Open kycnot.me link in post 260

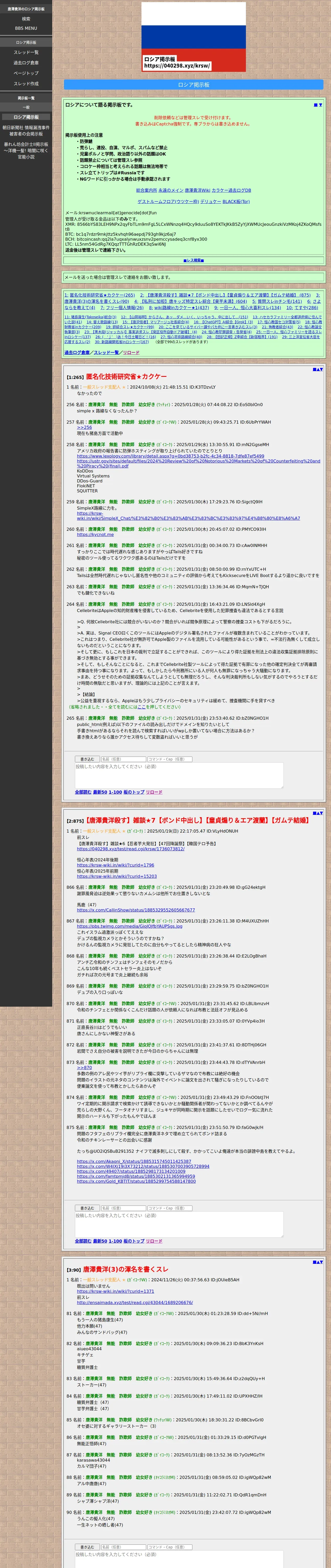click(x=95, y=534)
